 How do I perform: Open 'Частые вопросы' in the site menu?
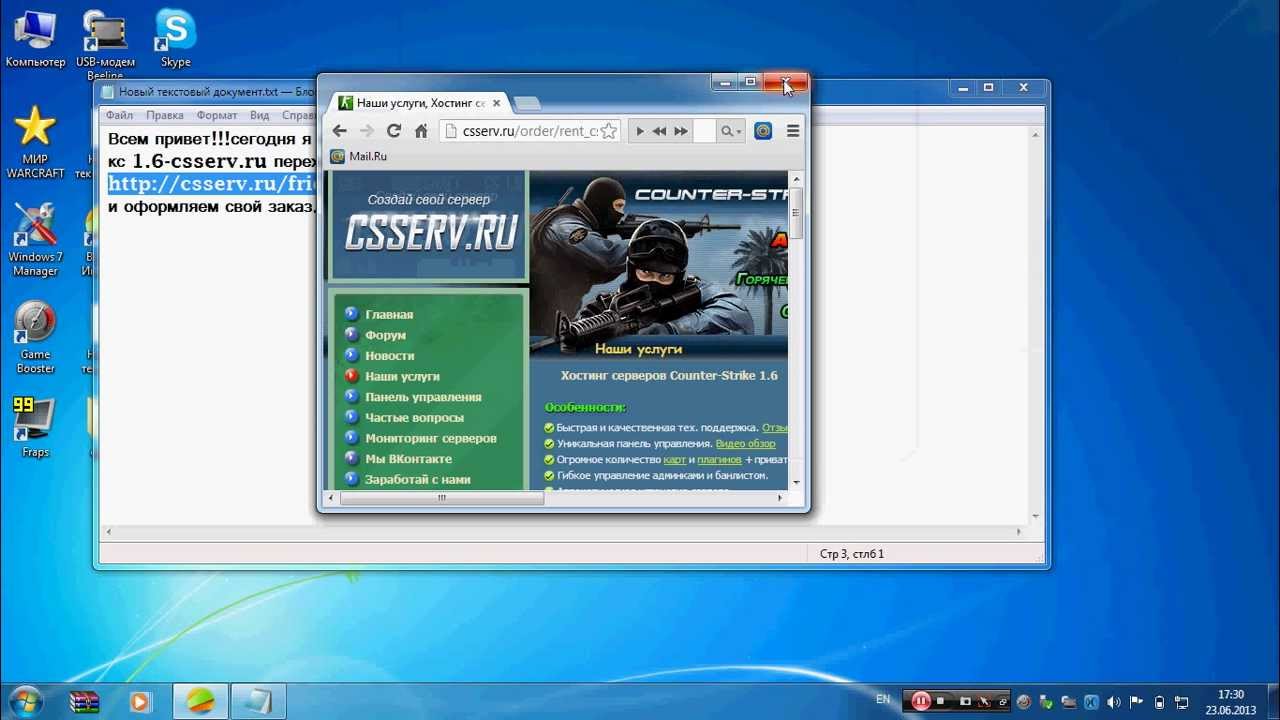coord(414,417)
